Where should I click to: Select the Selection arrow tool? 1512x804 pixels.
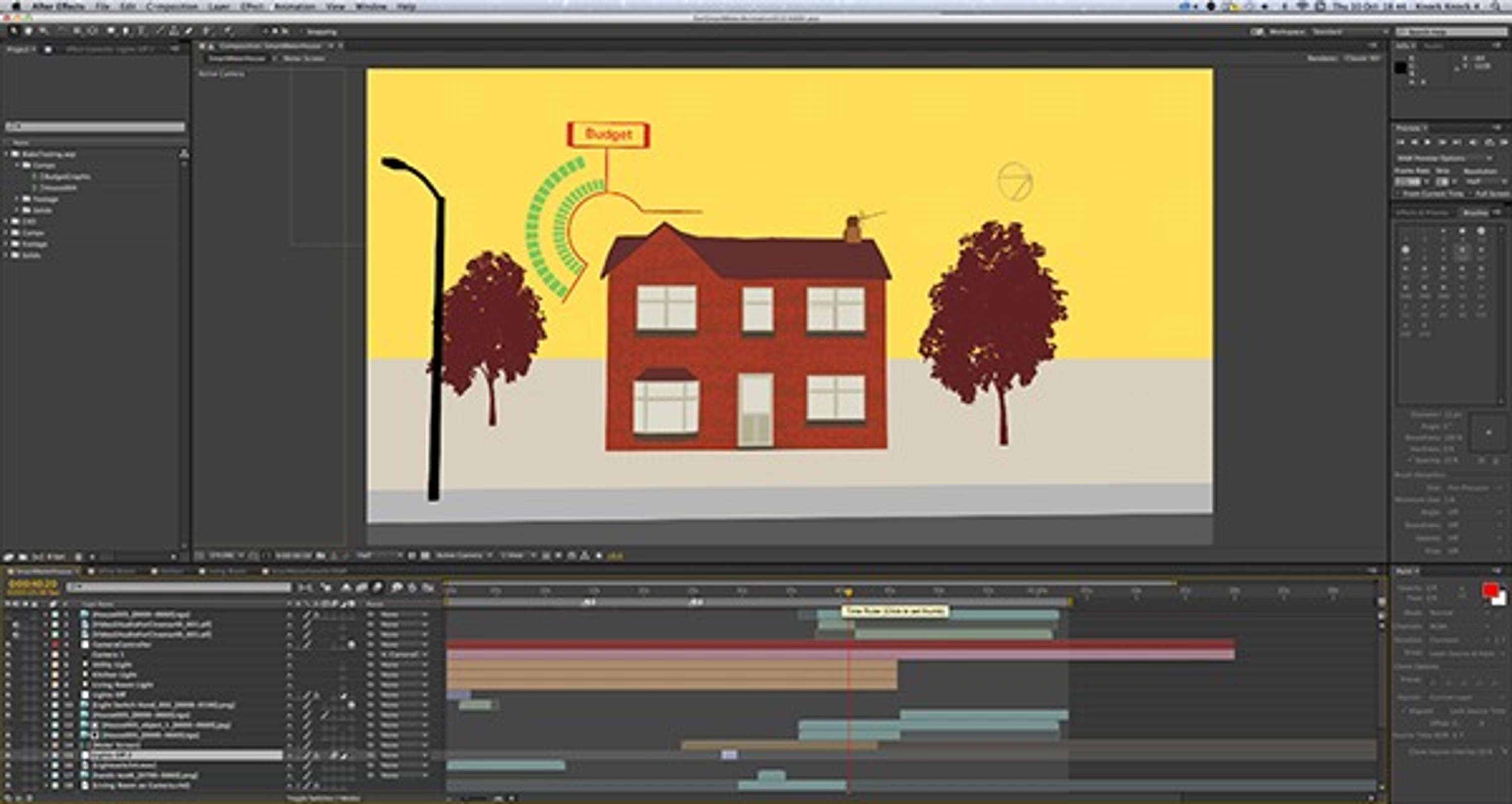coord(14,31)
